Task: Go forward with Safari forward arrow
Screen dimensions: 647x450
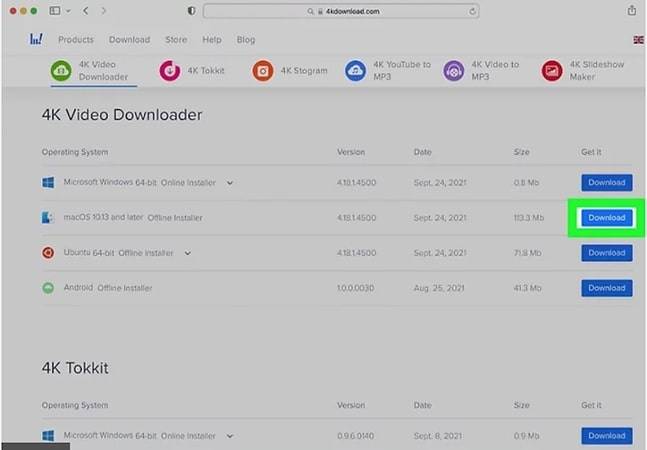Action: click(104, 11)
